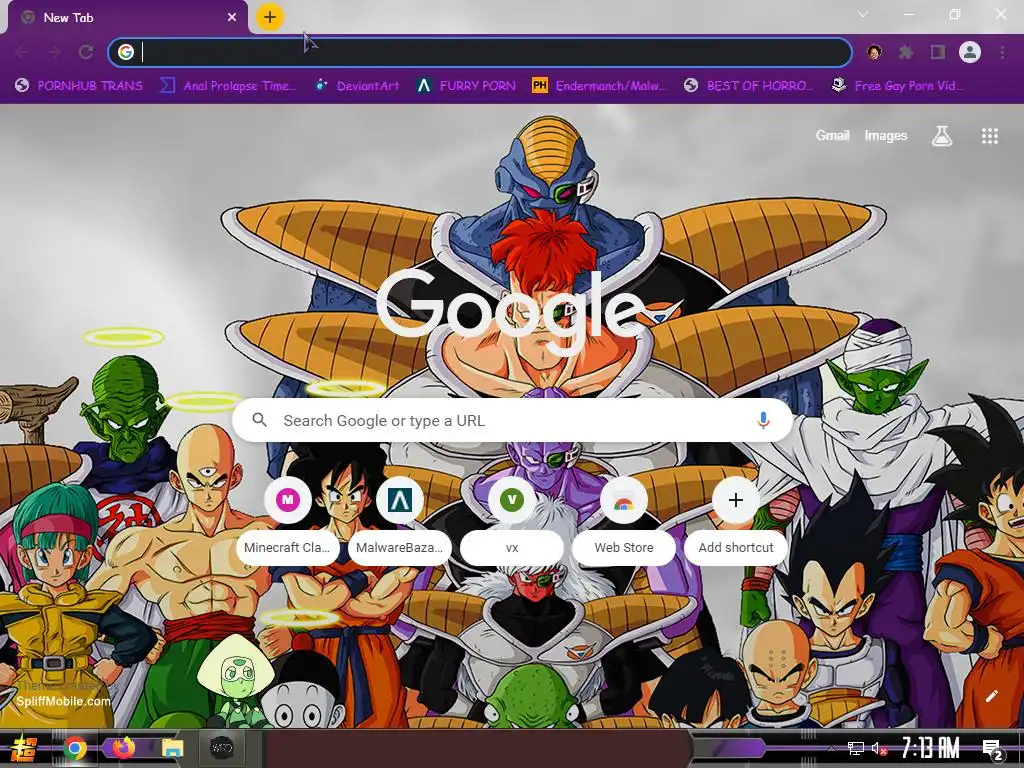Open the Google apps grid
1024x768 pixels.
click(x=989, y=136)
